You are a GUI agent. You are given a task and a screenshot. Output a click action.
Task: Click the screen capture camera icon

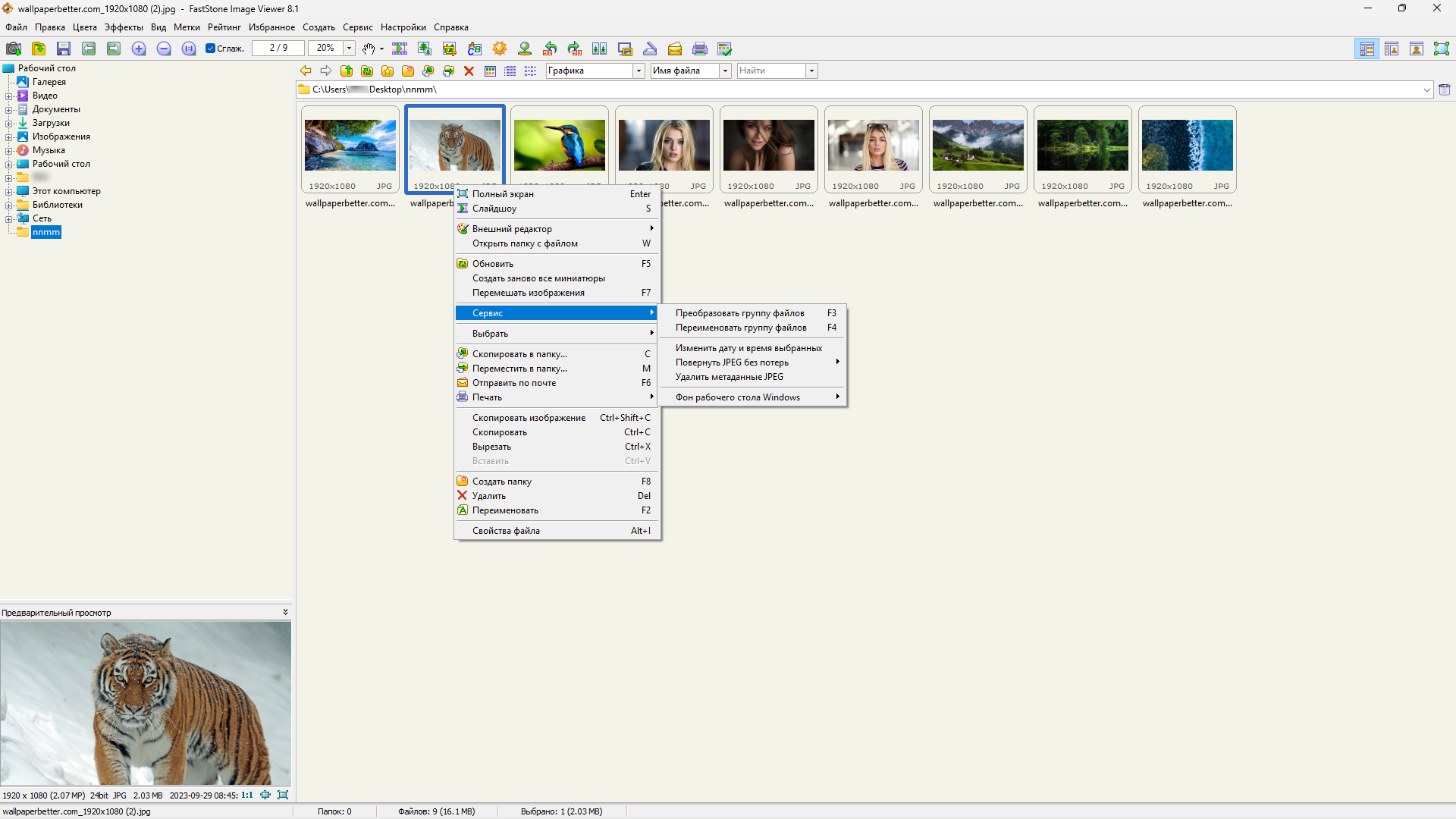14,49
